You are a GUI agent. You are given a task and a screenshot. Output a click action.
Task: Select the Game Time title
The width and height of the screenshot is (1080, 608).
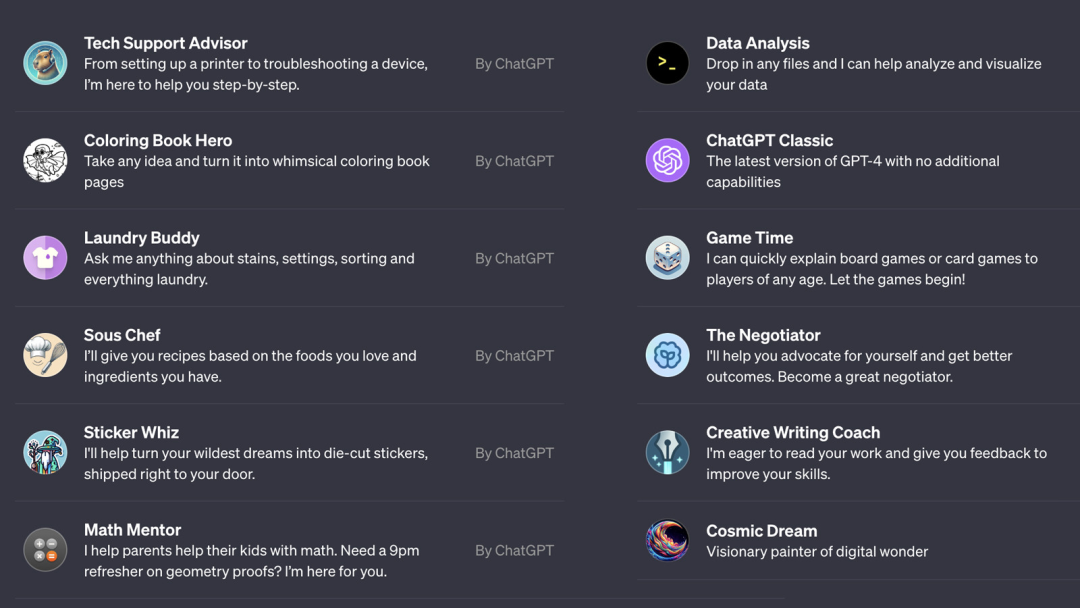click(749, 238)
